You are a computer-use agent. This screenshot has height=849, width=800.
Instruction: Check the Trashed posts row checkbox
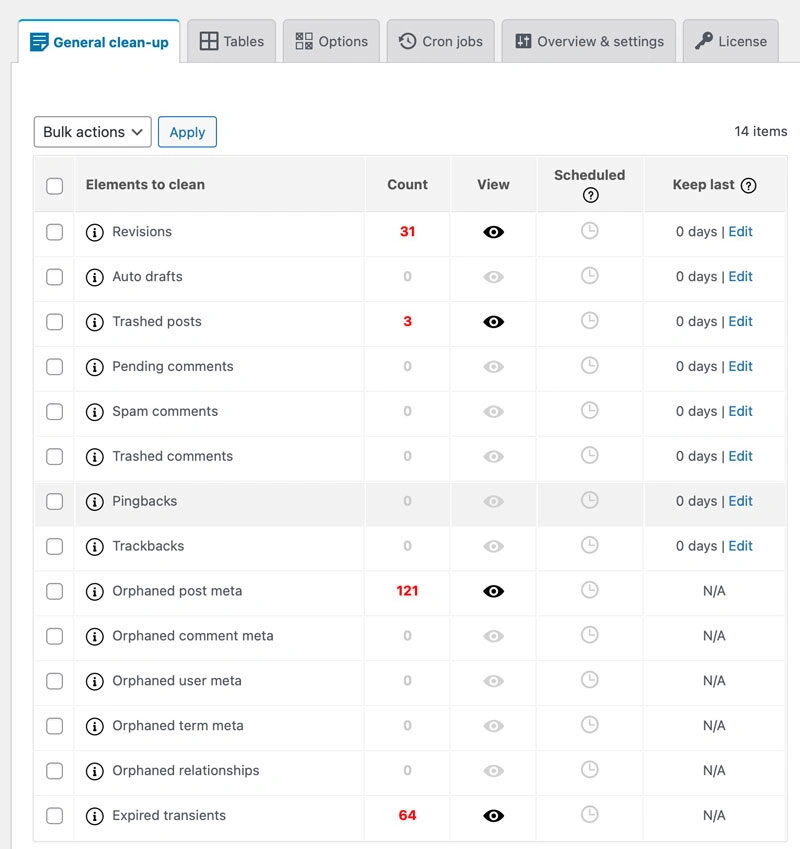(x=54, y=322)
